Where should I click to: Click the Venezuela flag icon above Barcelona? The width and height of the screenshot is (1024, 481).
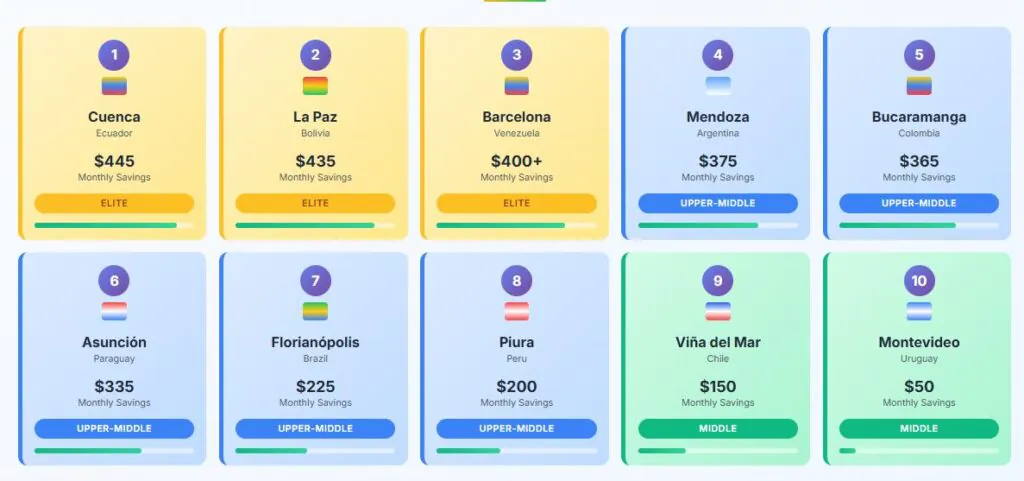(516, 86)
